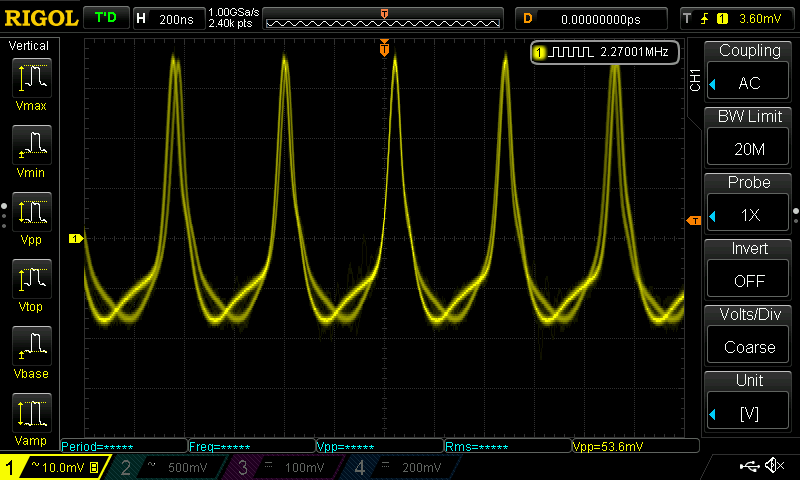Screen dimensions: 800x480
Task: Click the muted speaker sound icon
Action: pos(775,465)
